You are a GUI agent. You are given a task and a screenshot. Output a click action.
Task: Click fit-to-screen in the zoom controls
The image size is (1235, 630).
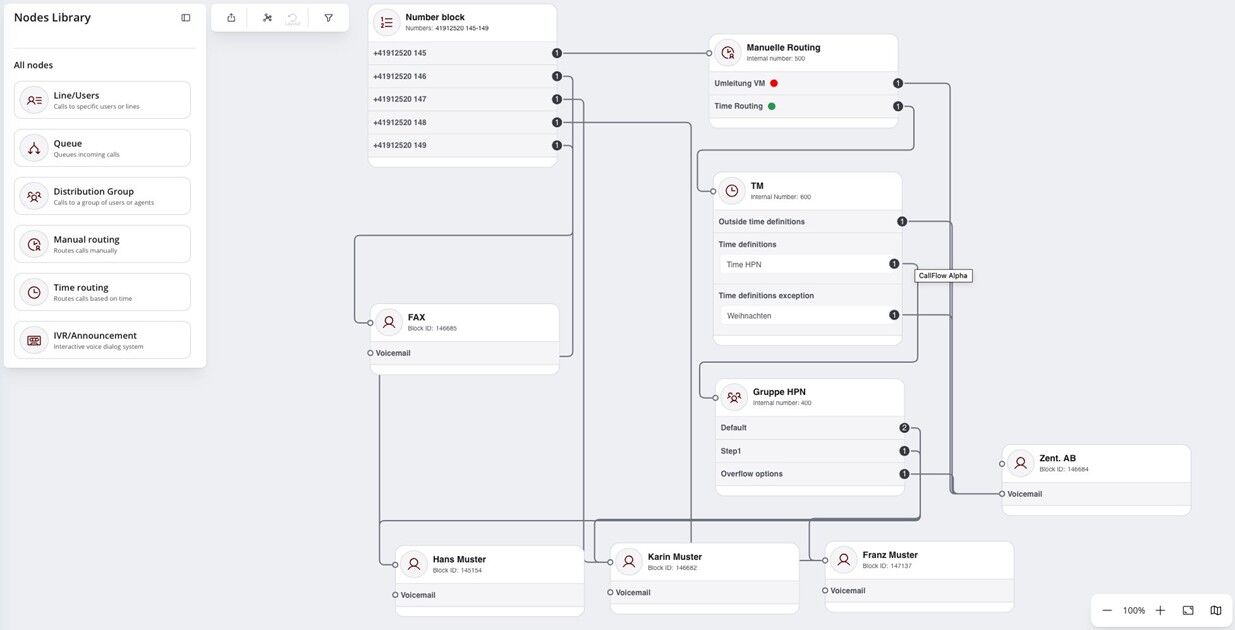tap(1186, 609)
